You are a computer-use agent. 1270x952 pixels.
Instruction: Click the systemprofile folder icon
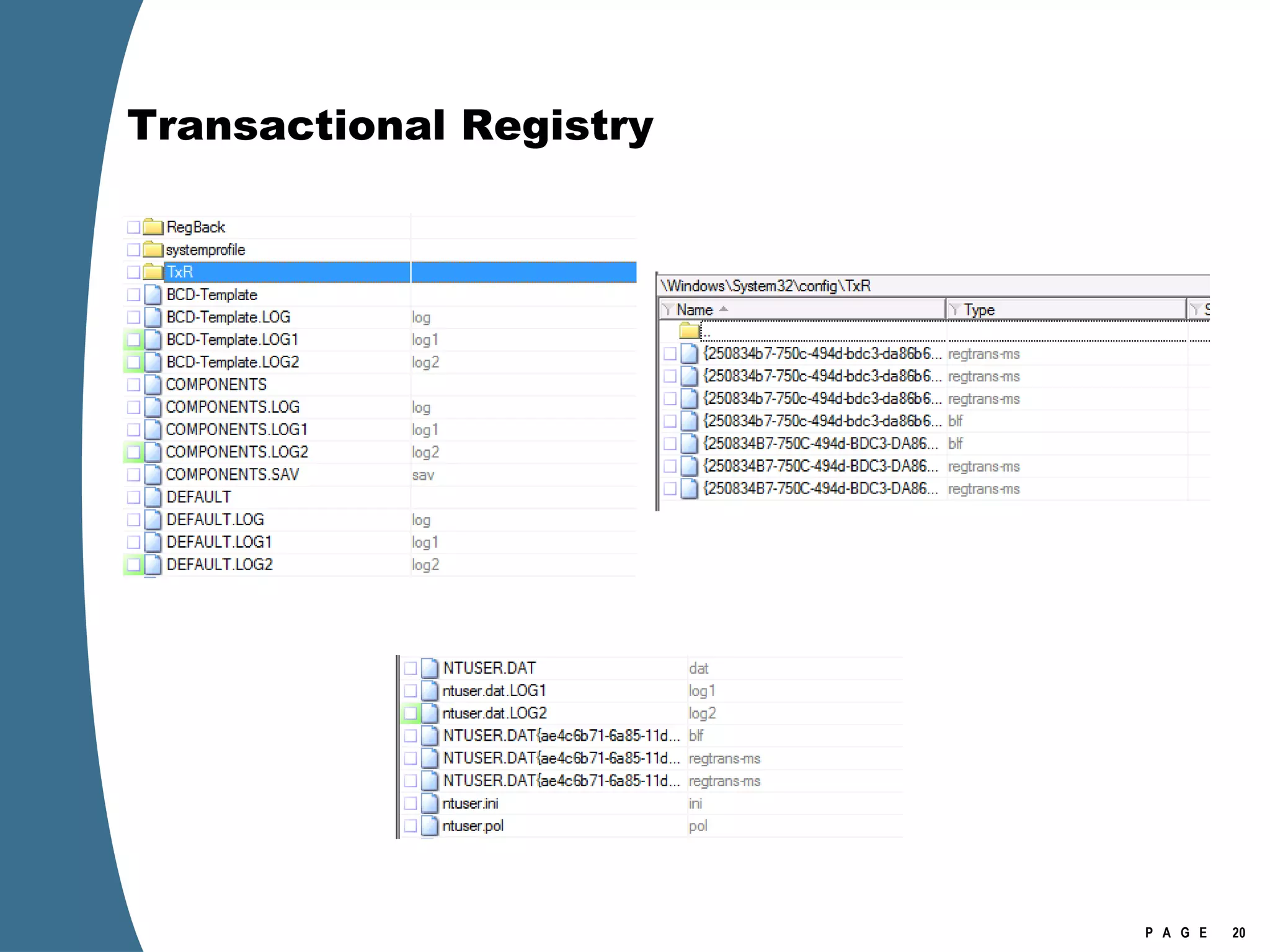pos(153,250)
